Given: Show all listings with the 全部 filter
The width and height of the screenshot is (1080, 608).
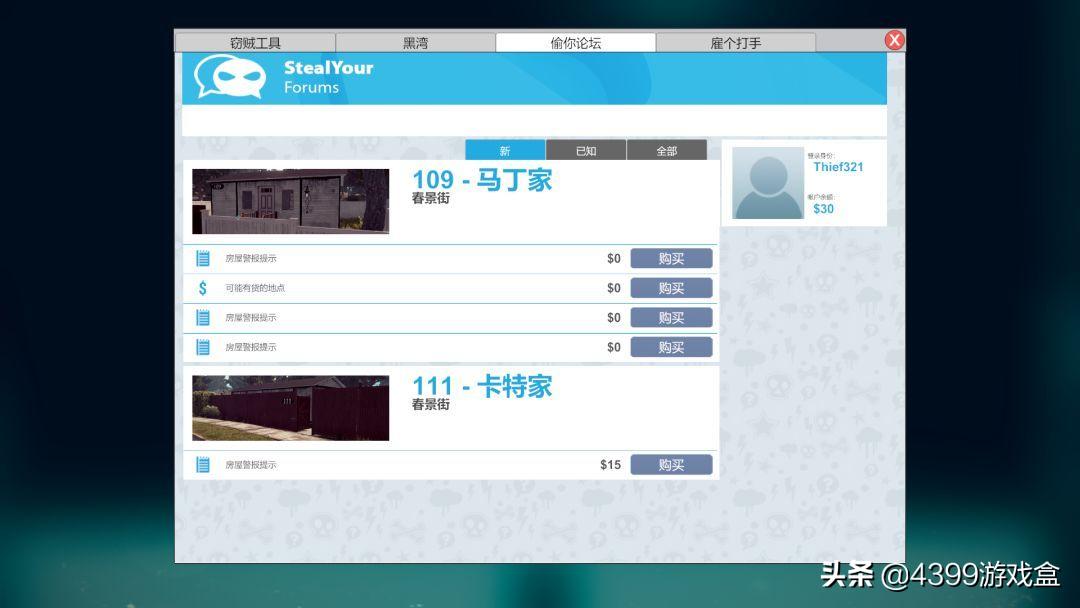Looking at the screenshot, I should pyautogui.click(x=667, y=150).
